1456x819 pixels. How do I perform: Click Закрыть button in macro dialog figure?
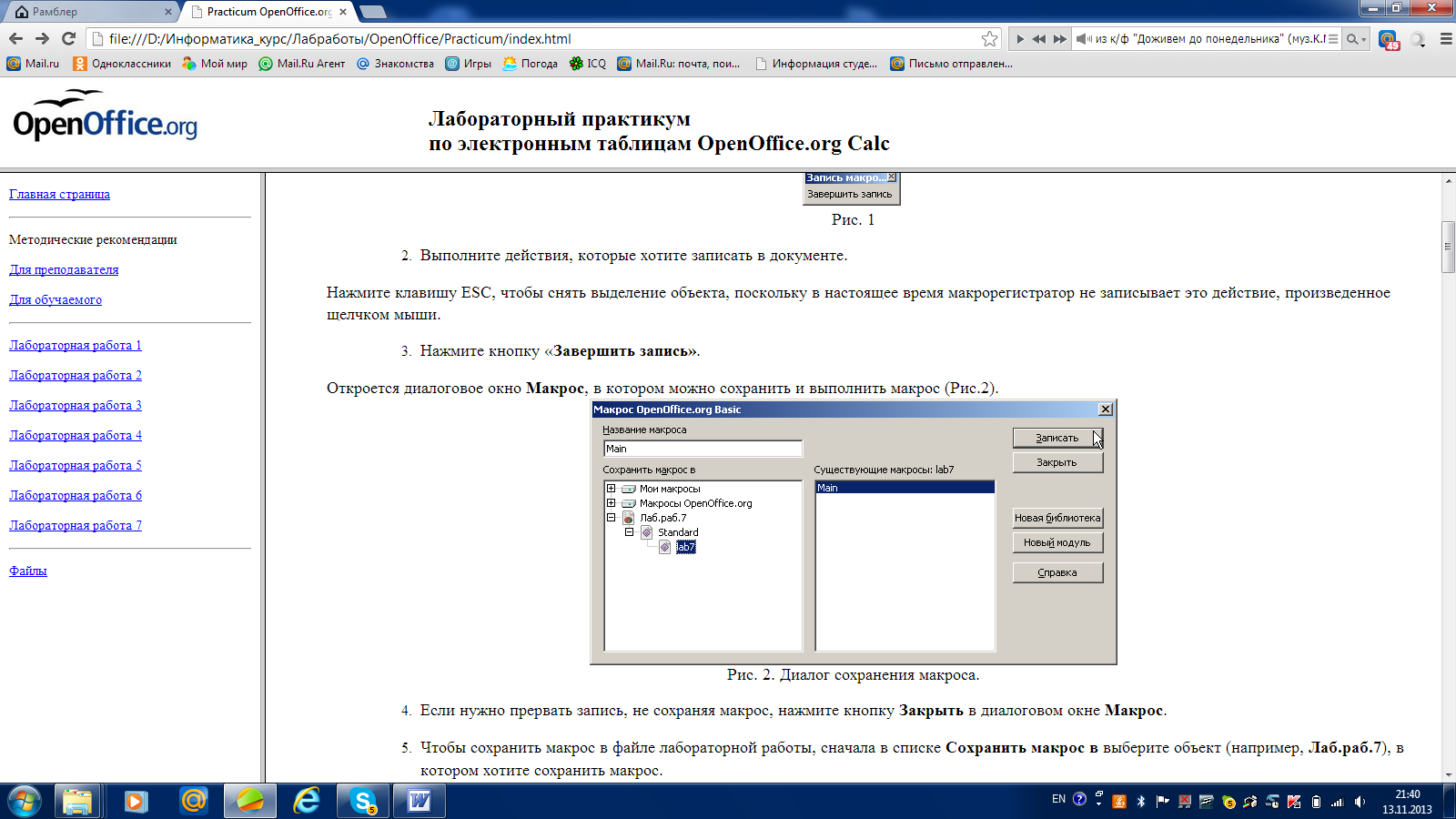[1057, 462]
